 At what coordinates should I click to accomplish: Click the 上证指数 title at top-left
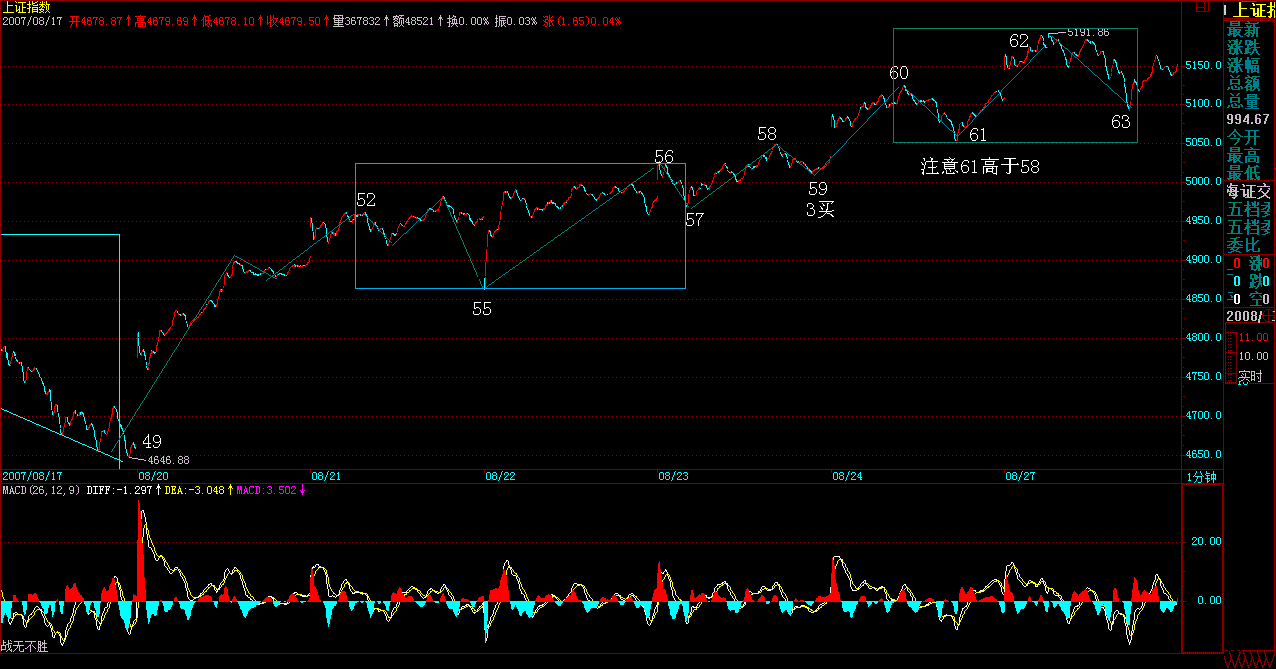pyautogui.click(x=24, y=7)
